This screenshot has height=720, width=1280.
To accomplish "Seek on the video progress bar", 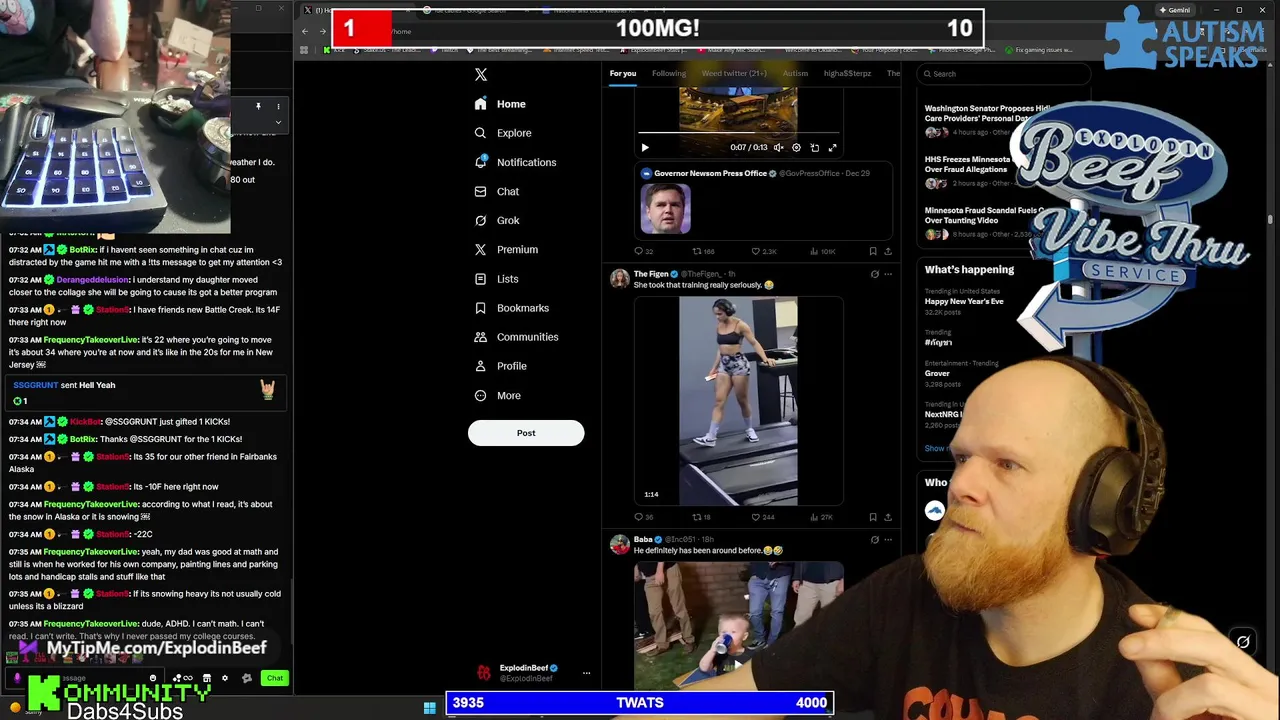I will (x=738, y=133).
